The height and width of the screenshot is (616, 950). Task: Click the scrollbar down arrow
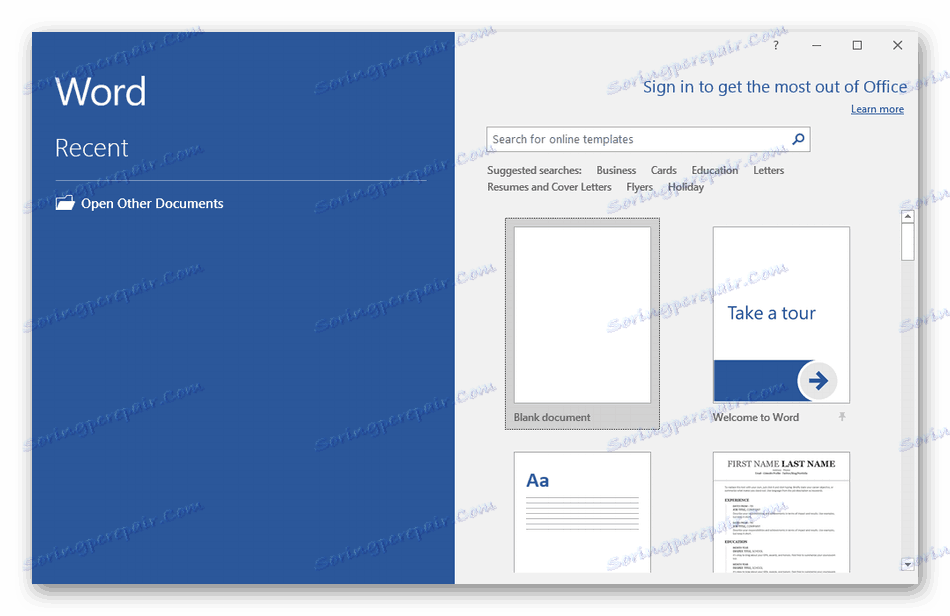(907, 565)
